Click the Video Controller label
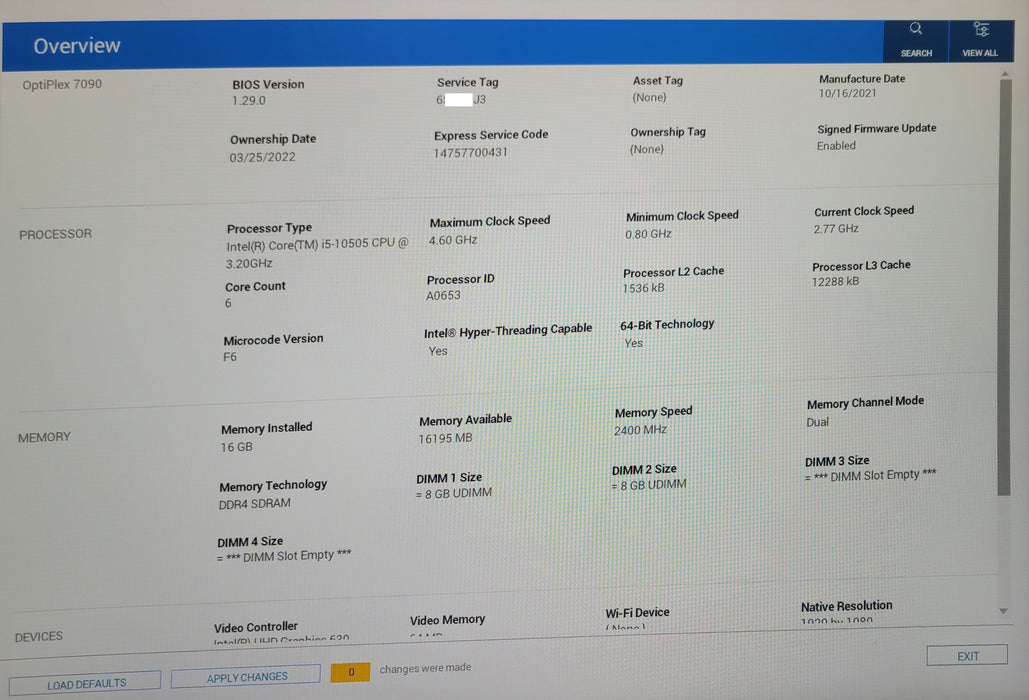Viewport: 1029px width, 700px height. [x=255, y=627]
